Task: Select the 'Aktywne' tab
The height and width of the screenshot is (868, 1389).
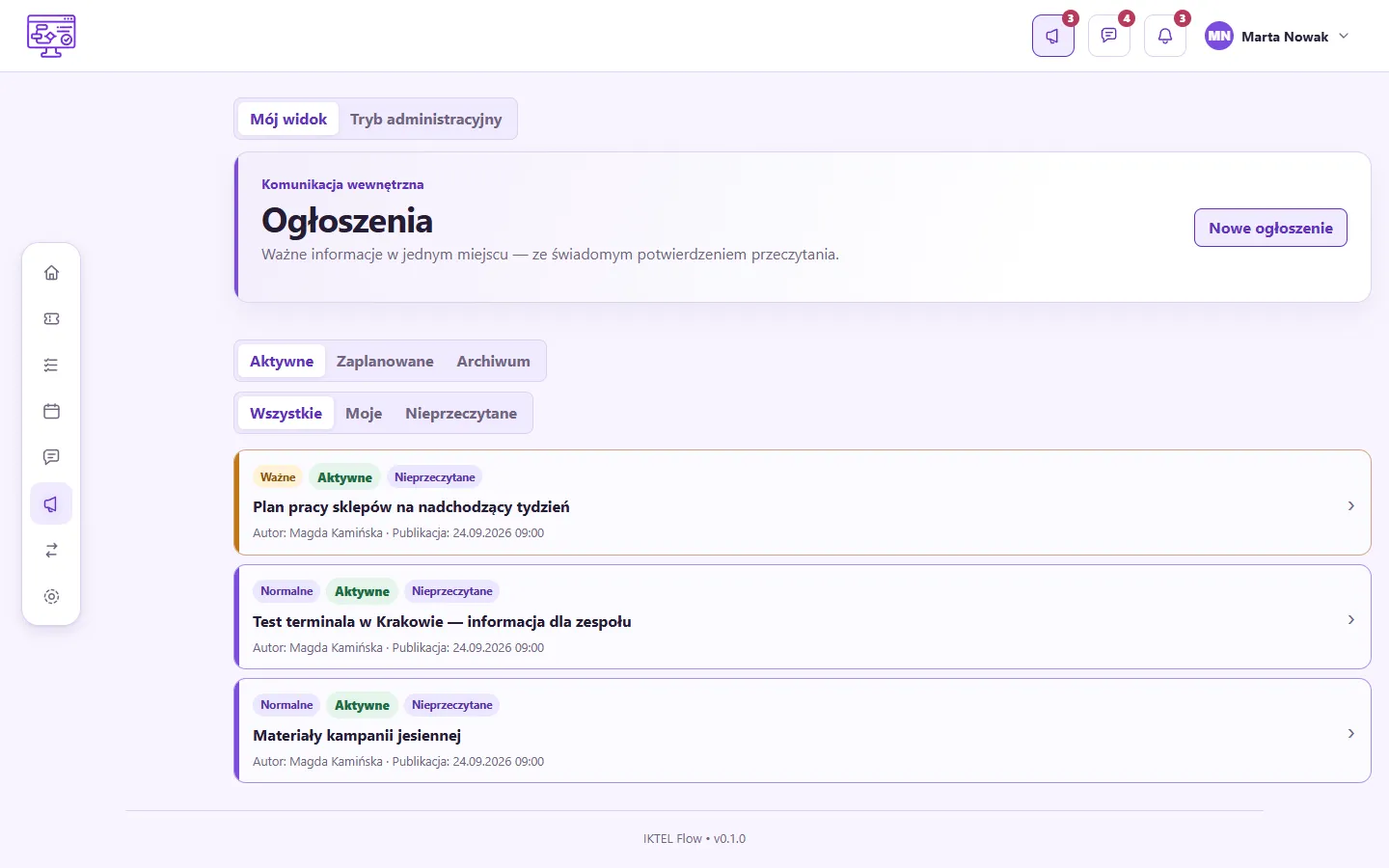Action: click(282, 361)
